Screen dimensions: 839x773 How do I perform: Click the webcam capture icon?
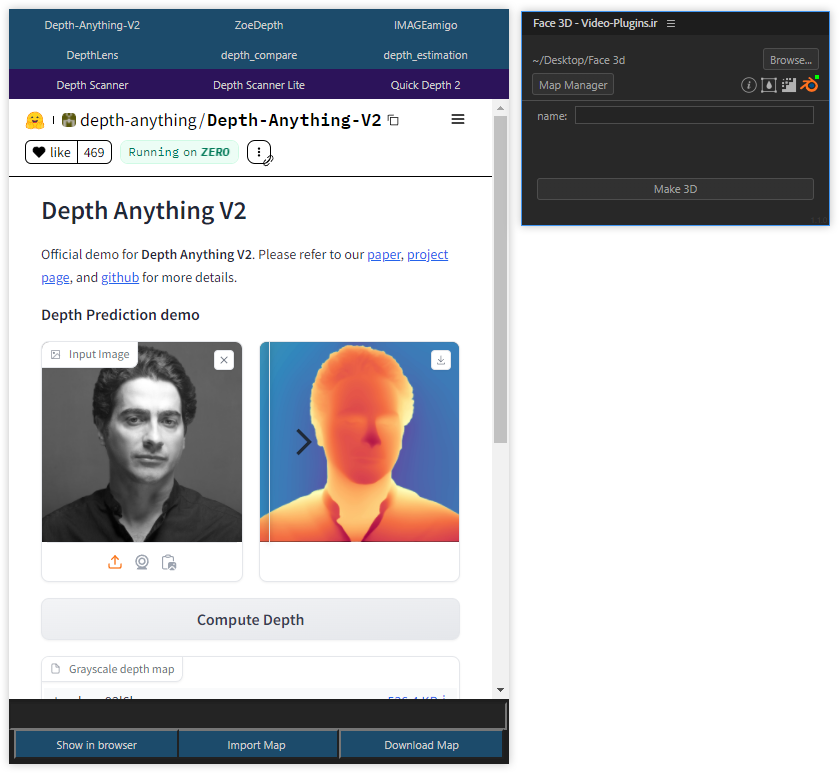tap(142, 562)
